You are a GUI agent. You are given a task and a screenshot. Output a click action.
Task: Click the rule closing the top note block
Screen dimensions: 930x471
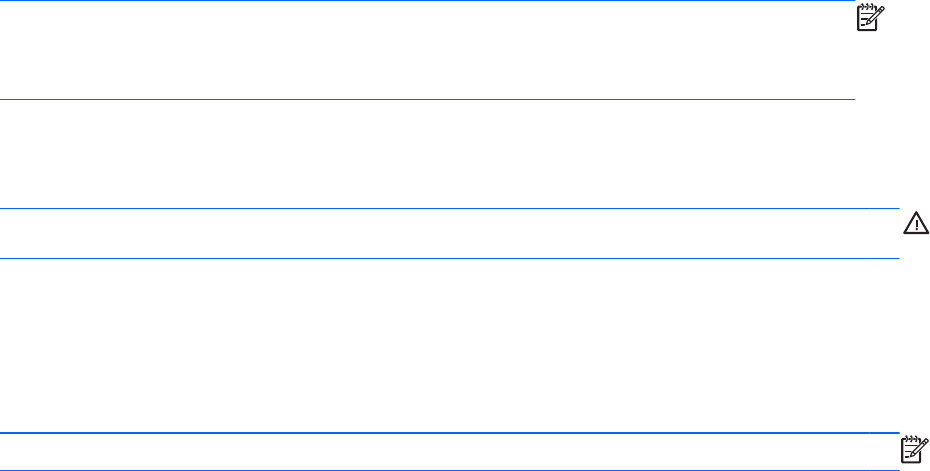click(x=427, y=99)
